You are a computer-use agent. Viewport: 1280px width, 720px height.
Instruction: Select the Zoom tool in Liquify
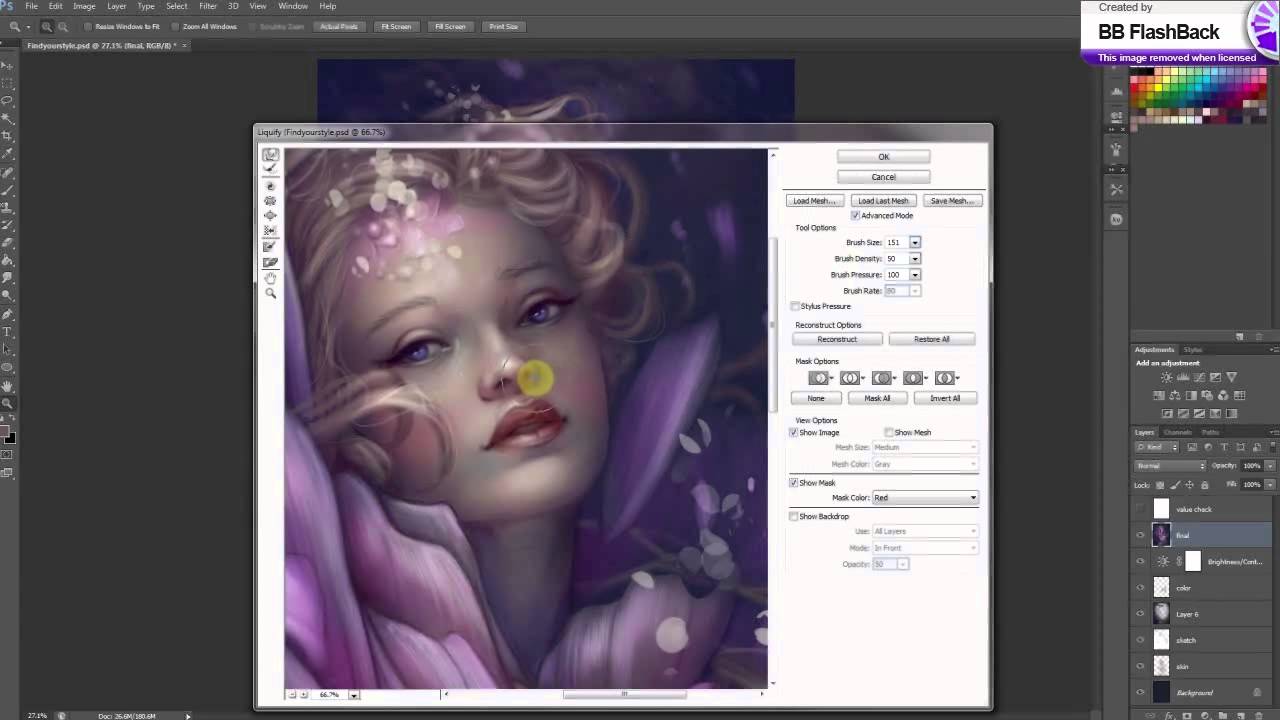click(270, 293)
